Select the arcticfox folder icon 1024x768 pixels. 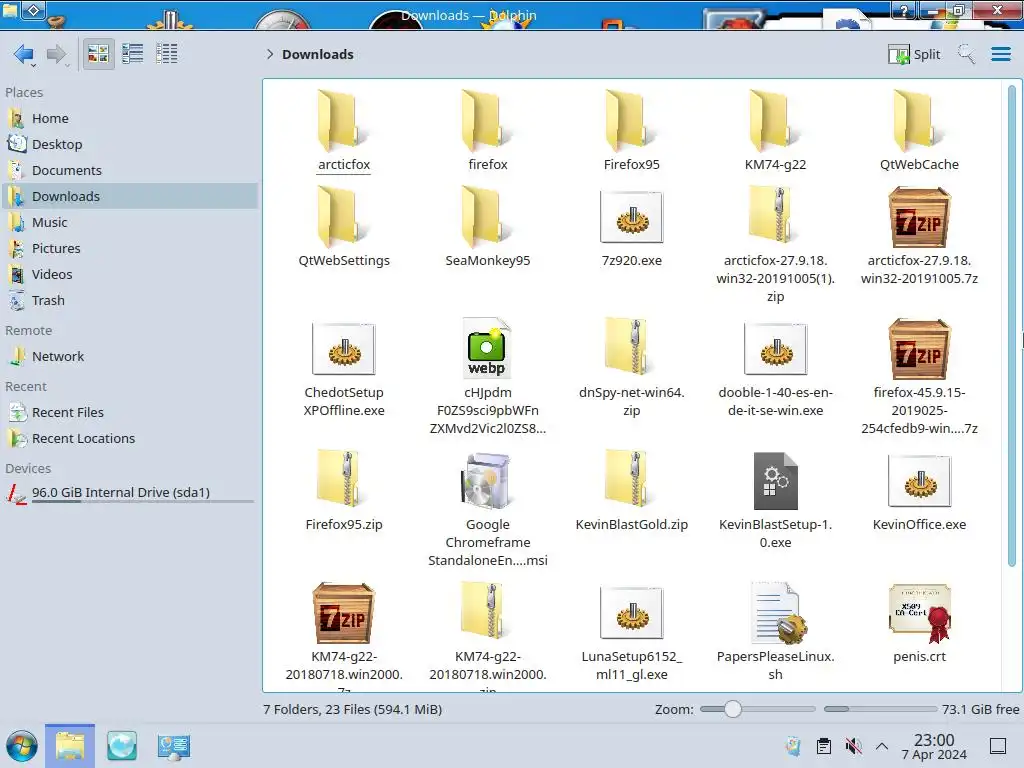tap(344, 121)
